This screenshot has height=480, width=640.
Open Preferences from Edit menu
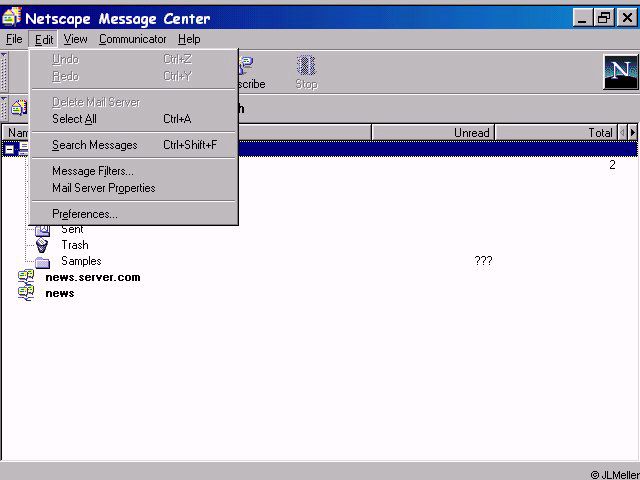click(x=133, y=214)
